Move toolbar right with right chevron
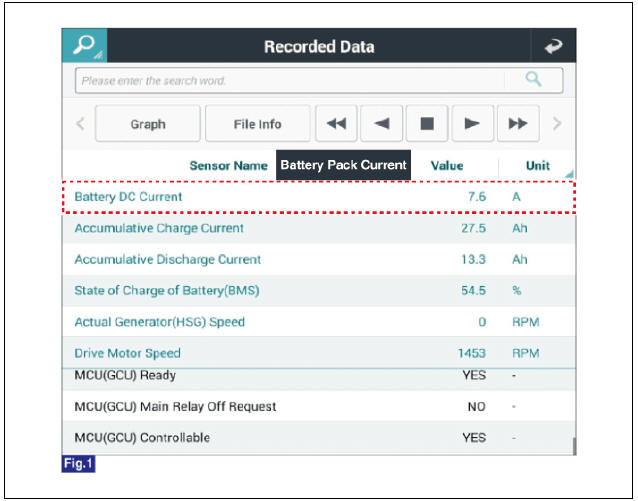This screenshot has height=501, width=638. pos(557,123)
